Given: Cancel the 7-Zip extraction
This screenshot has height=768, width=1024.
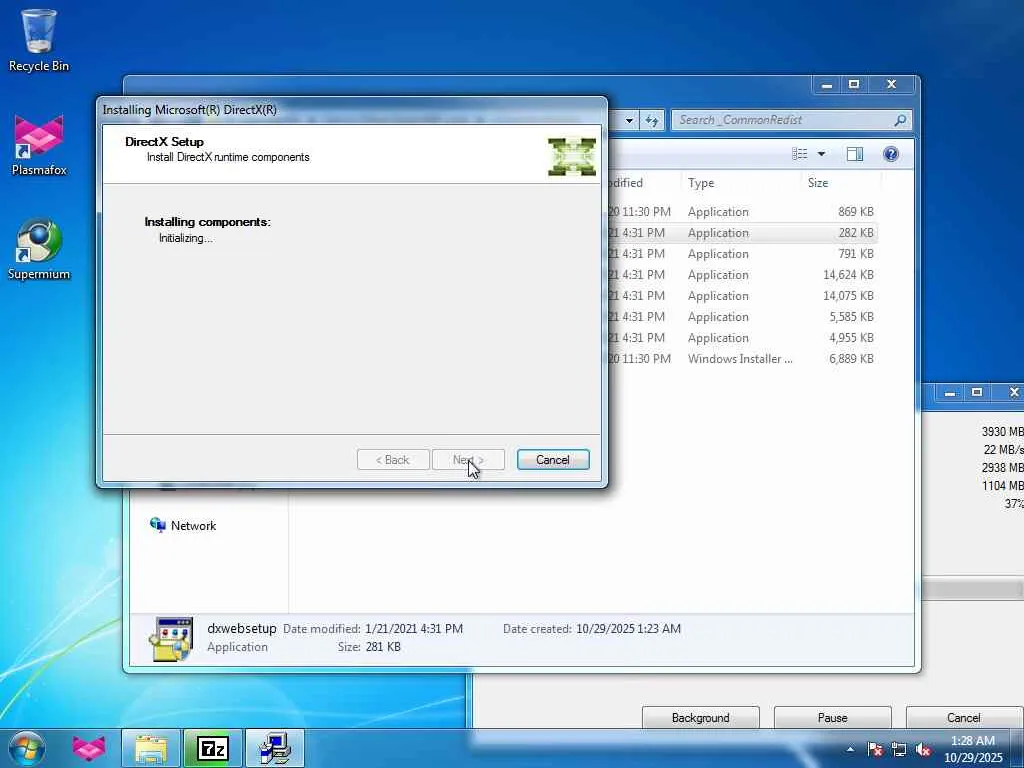Looking at the screenshot, I should (x=964, y=718).
